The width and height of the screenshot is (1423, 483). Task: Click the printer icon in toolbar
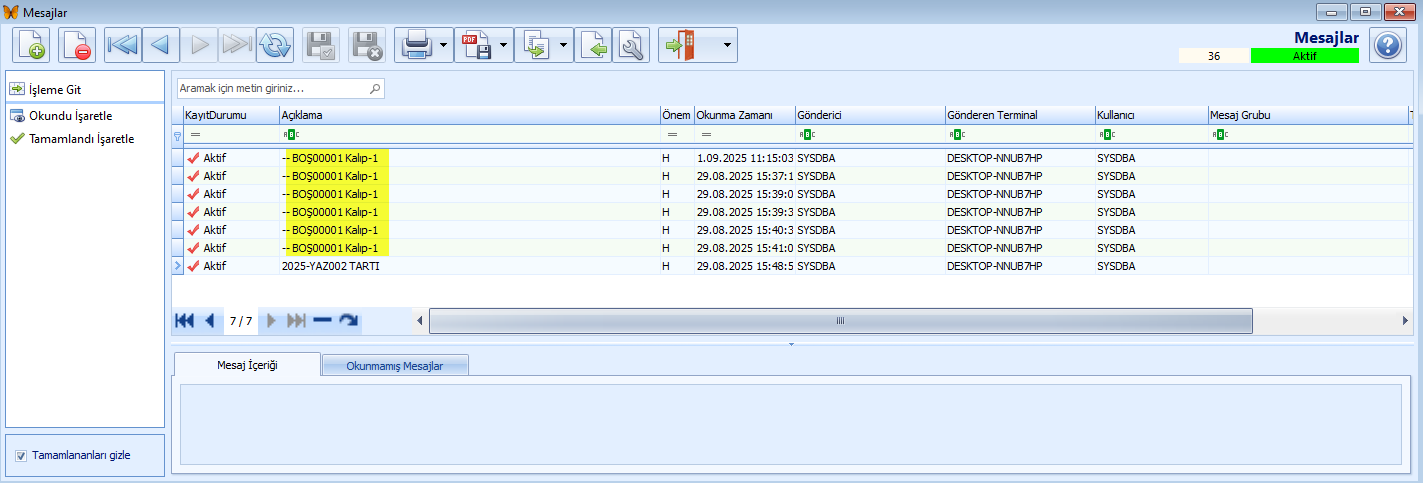[416, 45]
